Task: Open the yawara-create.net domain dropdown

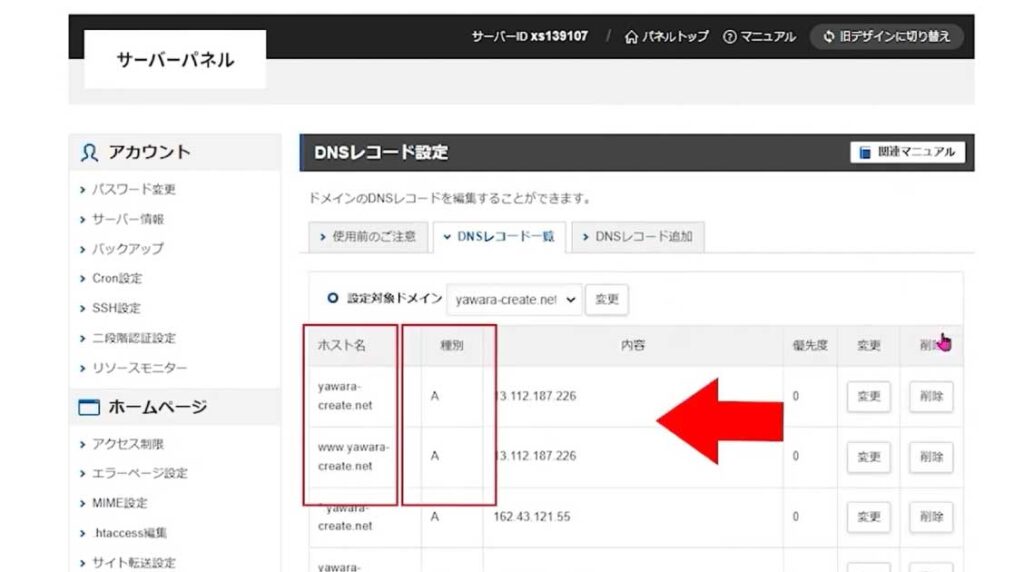Action: pos(514,300)
